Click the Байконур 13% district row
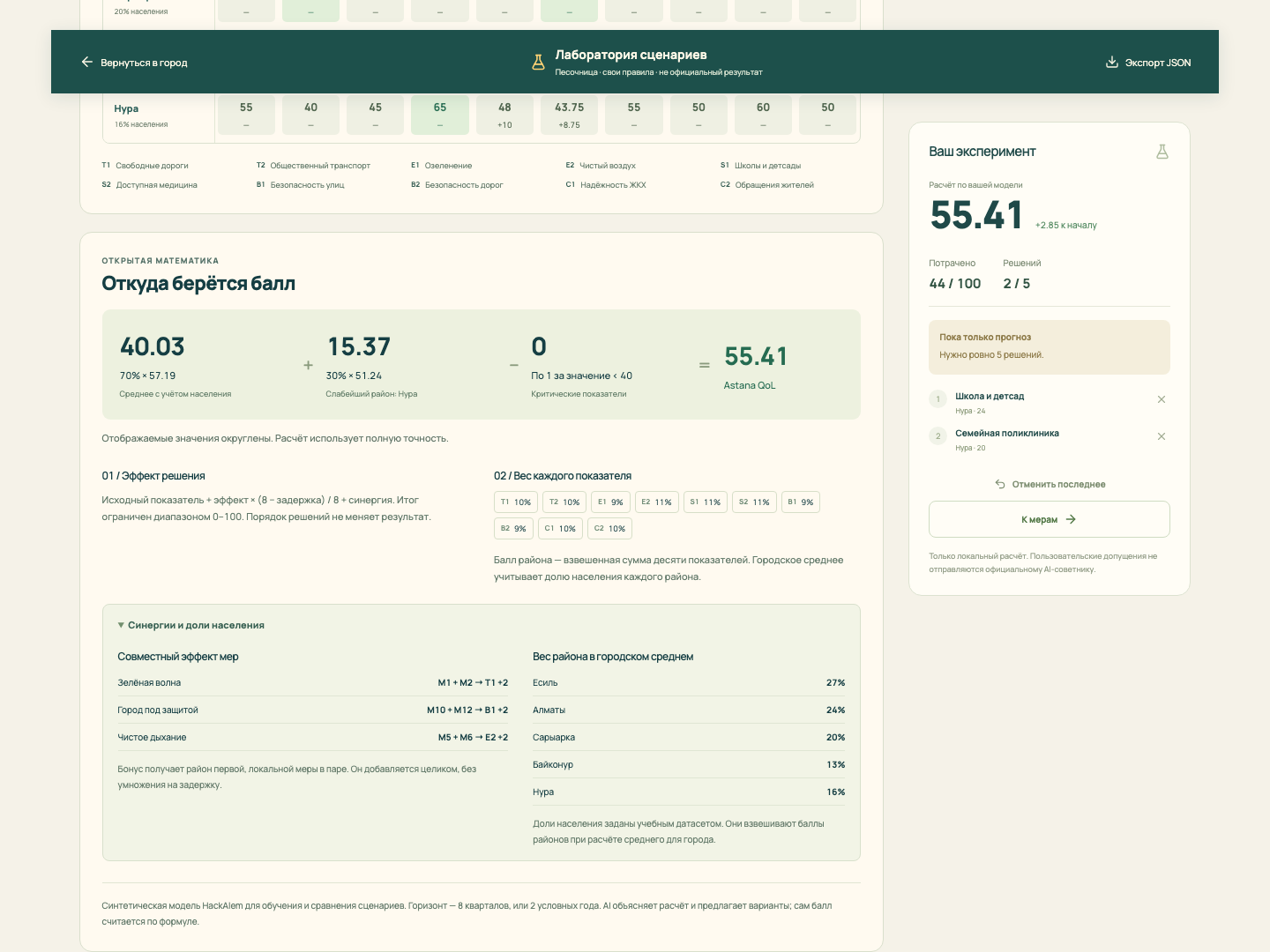 (689, 765)
